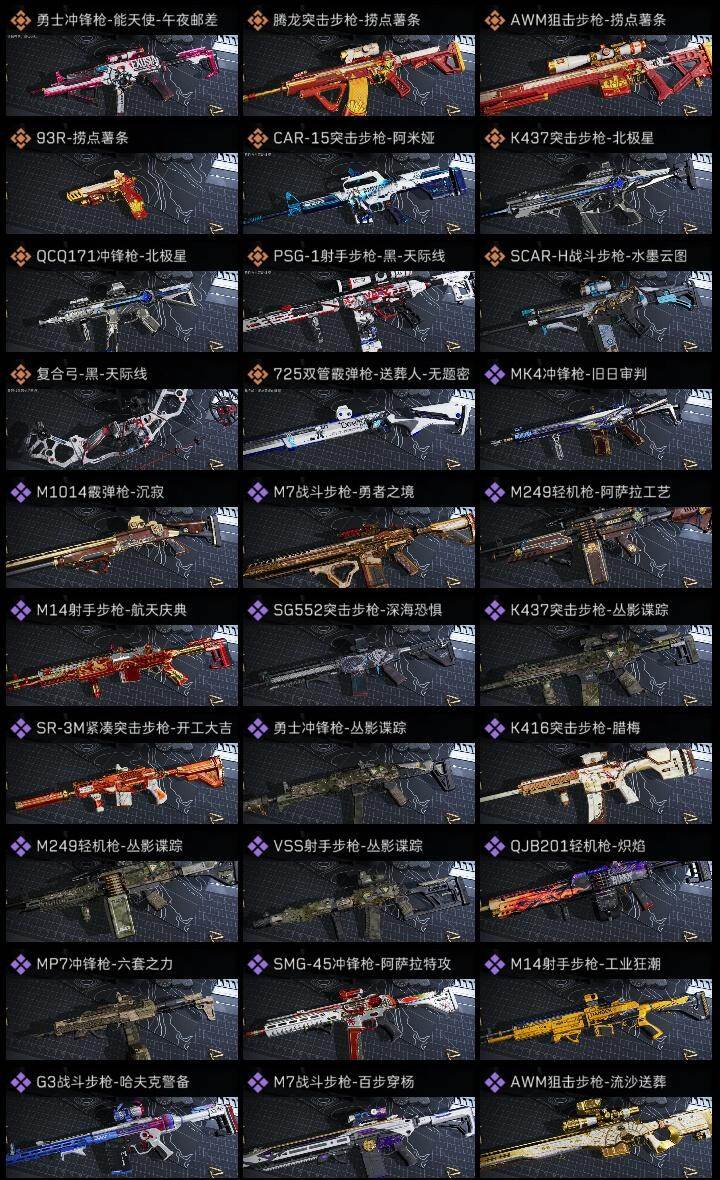Select the QCQ171冲锋枪-北极星 weapon image

tap(122, 312)
